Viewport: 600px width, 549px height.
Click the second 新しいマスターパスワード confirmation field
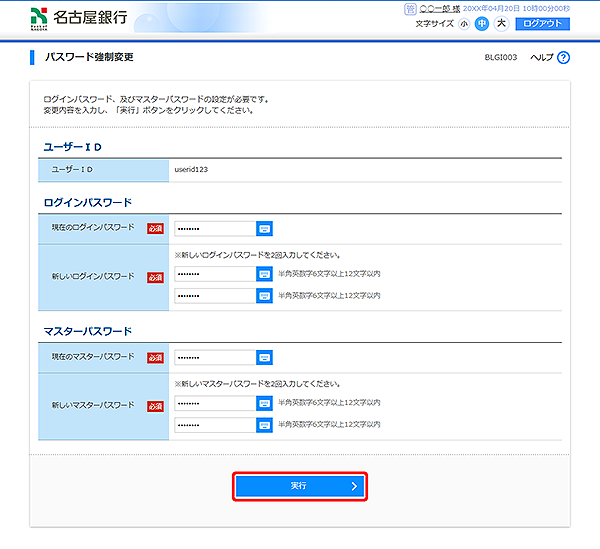[213, 424]
